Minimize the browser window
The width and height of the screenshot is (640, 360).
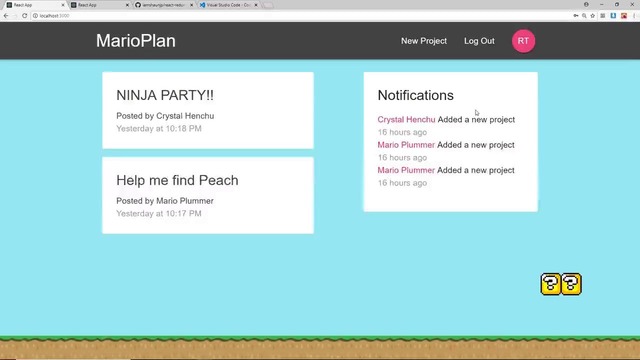click(x=602, y=4)
